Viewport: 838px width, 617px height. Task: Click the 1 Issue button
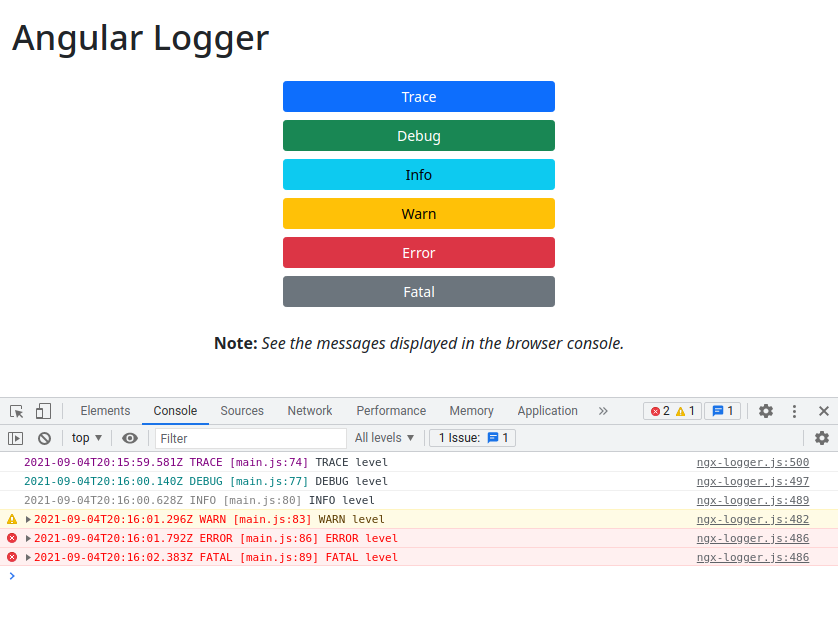[472, 438]
